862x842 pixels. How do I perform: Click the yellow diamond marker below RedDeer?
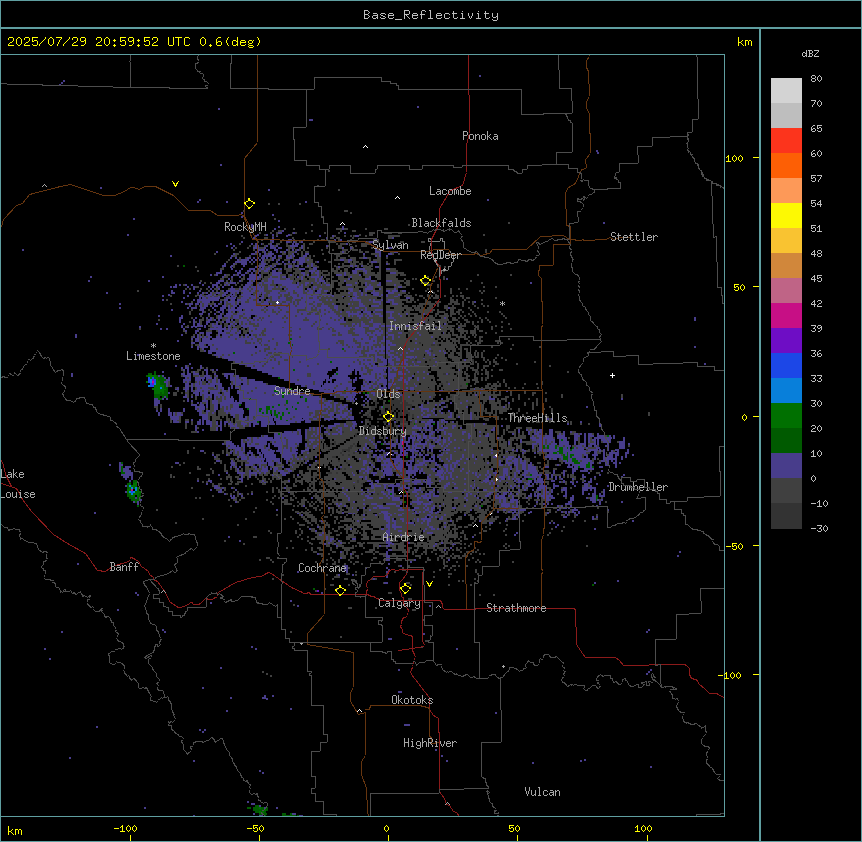pos(426,281)
